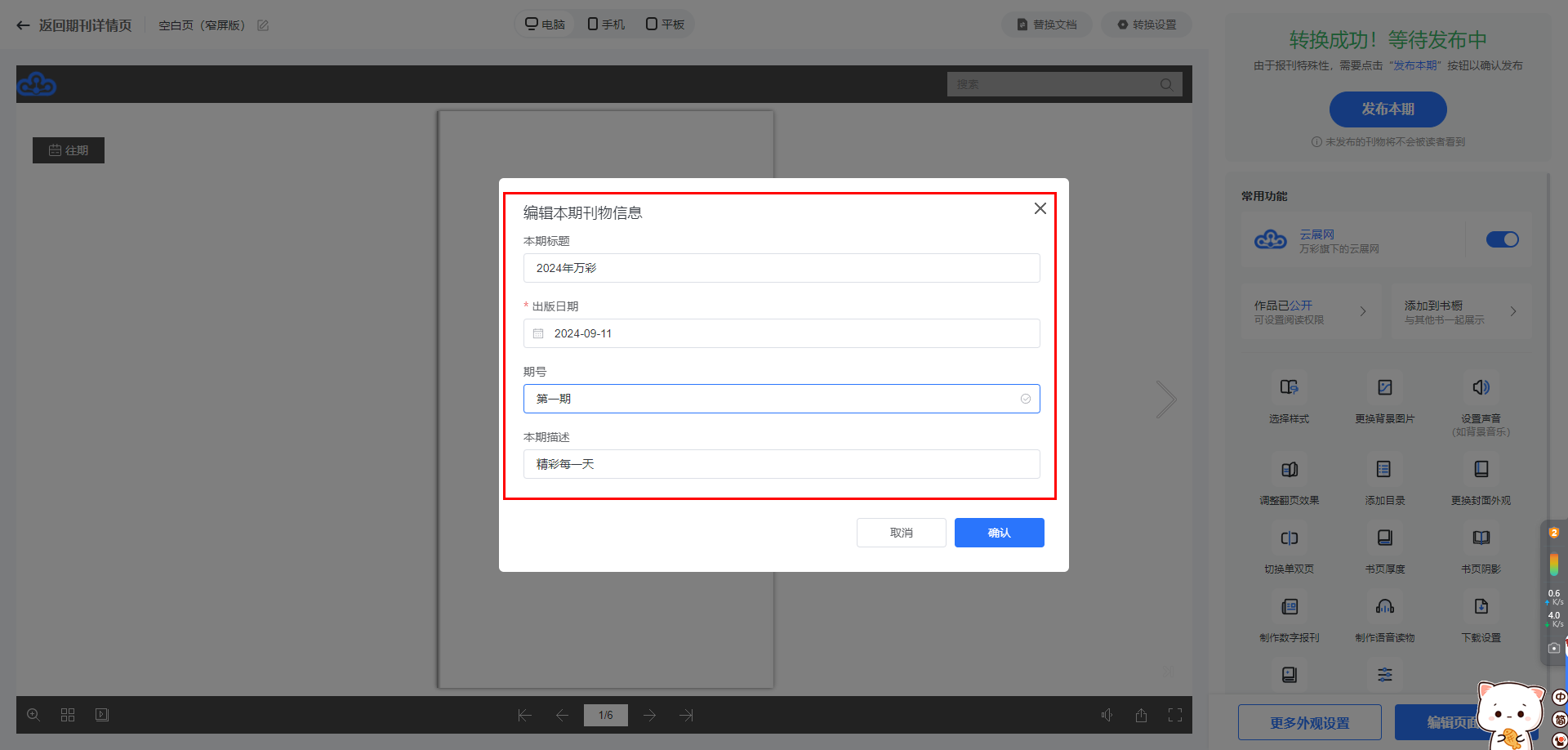Open 制作语音读物 headphone icon
The height and width of the screenshot is (750, 1568).
(x=1384, y=607)
